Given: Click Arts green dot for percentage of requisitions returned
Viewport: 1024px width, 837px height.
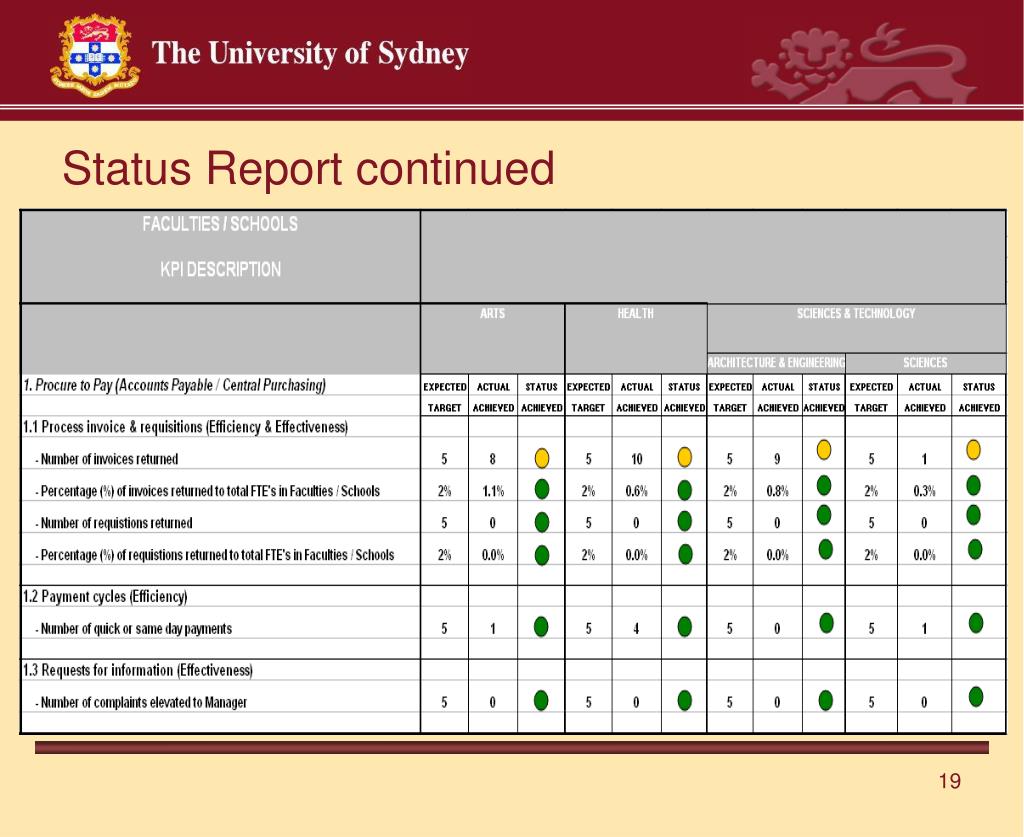Looking at the screenshot, I should (x=541, y=555).
